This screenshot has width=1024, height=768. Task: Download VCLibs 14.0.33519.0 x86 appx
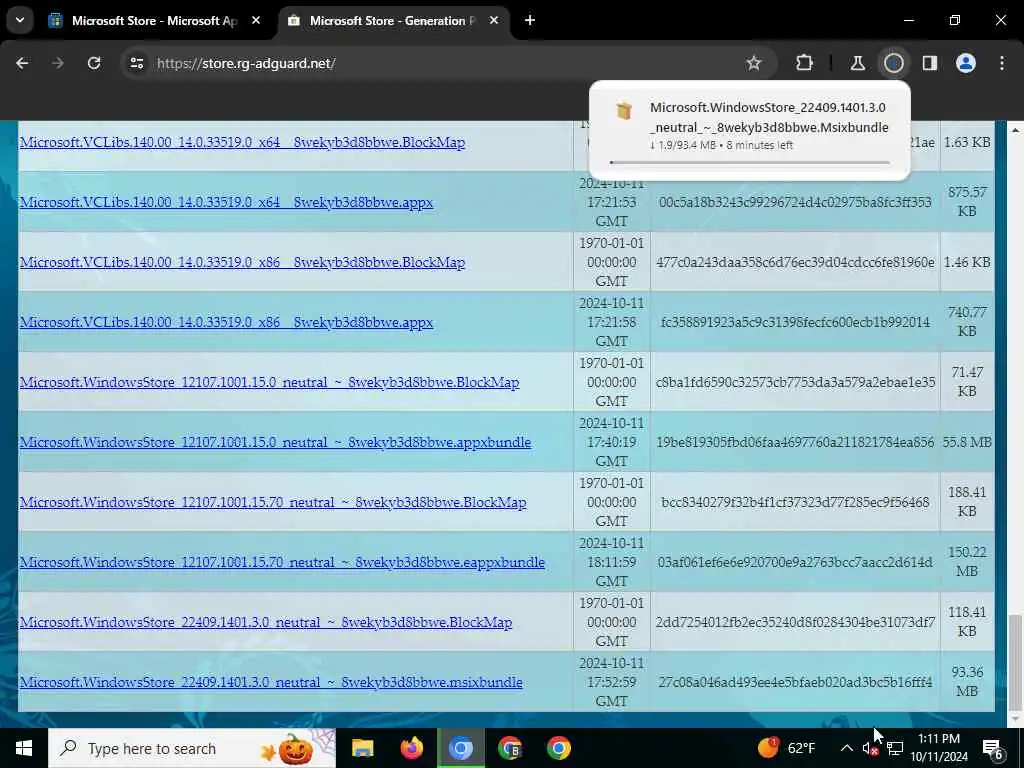226,323
